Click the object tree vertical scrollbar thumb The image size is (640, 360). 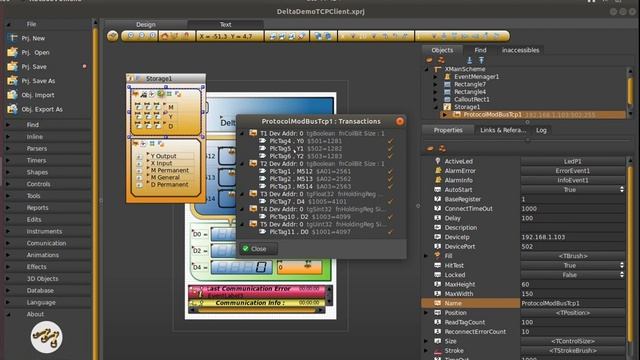pyautogui.click(x=630, y=90)
